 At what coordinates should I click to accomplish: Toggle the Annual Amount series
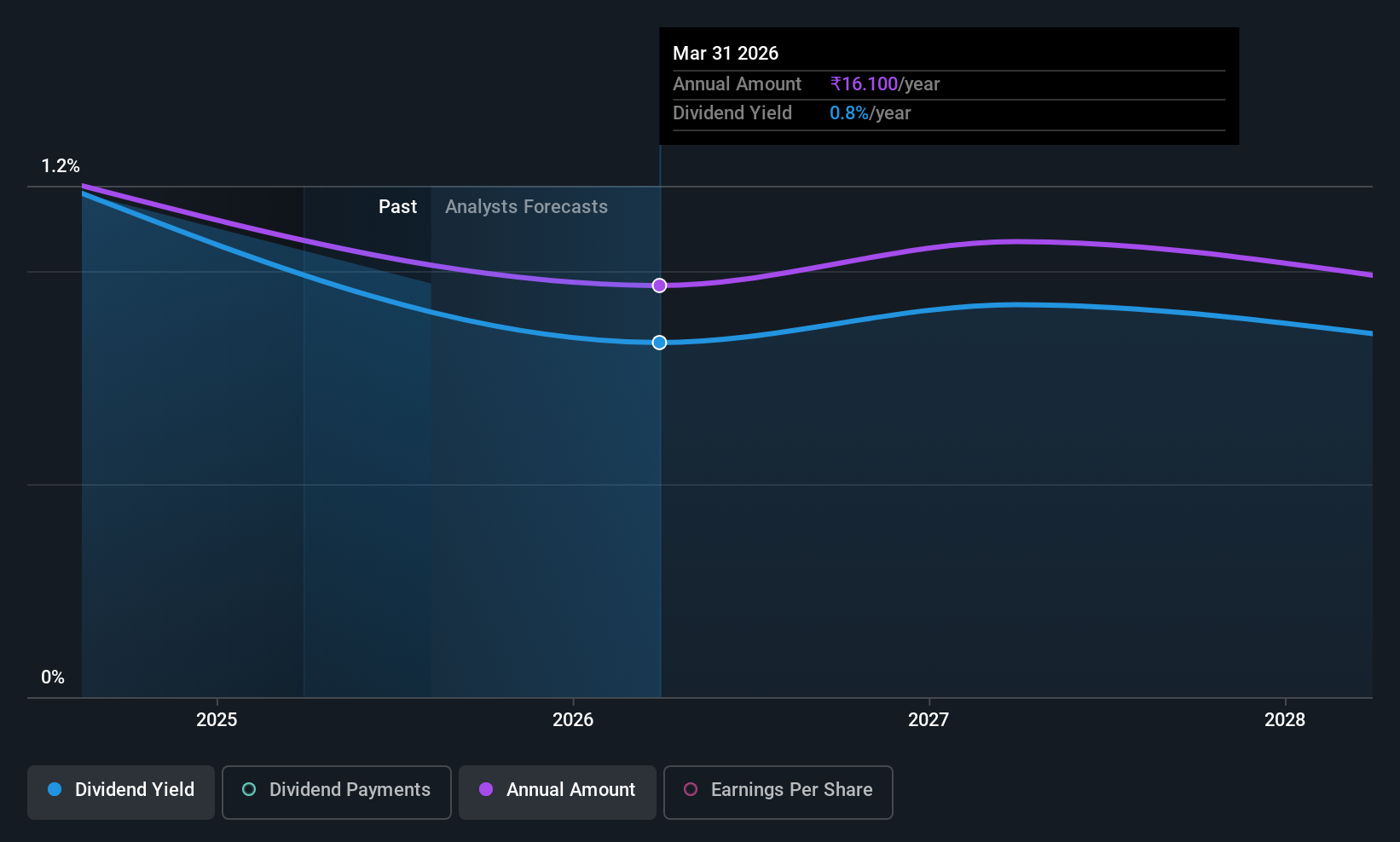[x=558, y=793]
